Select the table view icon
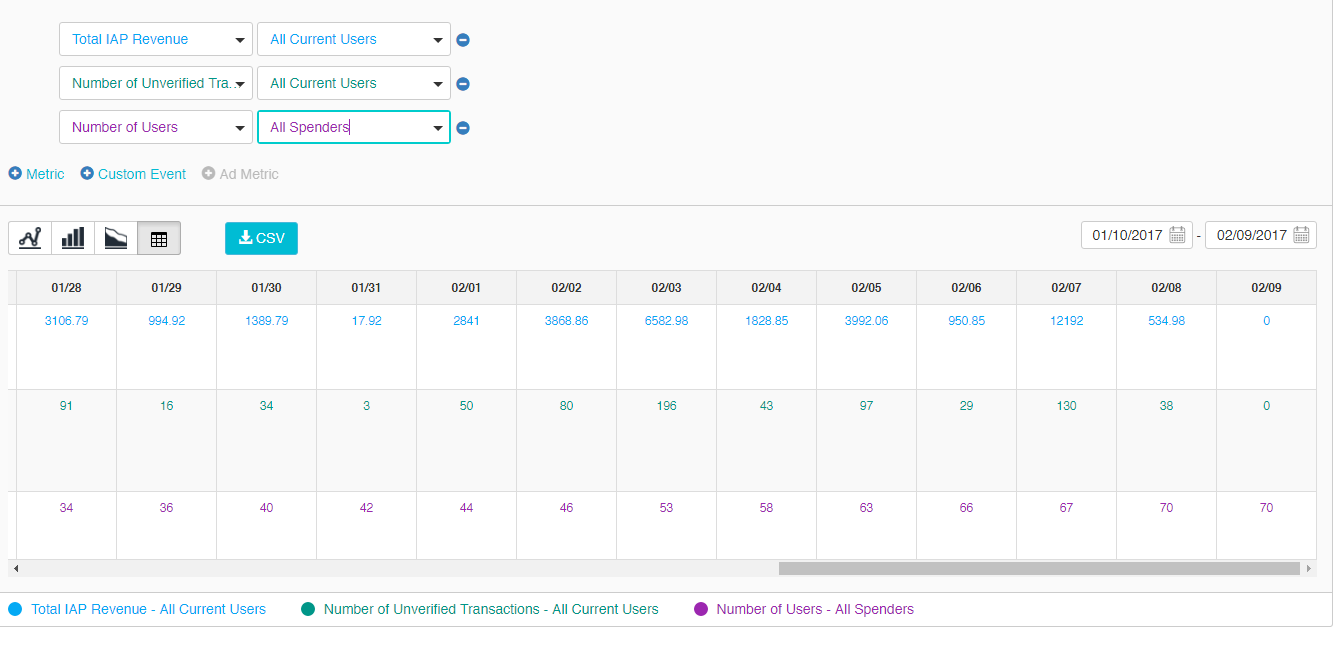Viewport: 1338px width, 648px height. [159, 238]
